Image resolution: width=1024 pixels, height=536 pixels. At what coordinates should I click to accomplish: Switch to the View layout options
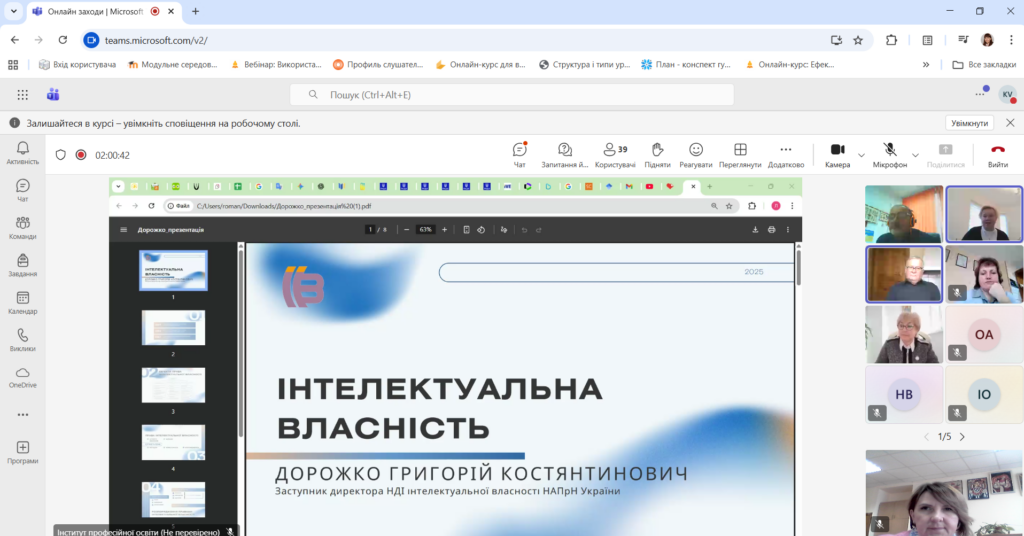click(x=740, y=154)
